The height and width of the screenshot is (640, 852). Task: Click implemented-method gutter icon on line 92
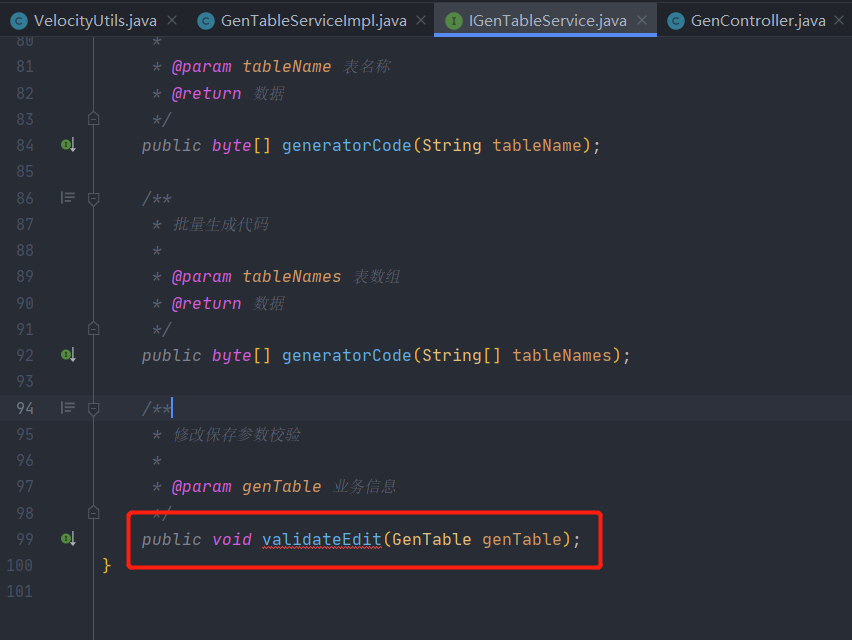coord(68,355)
